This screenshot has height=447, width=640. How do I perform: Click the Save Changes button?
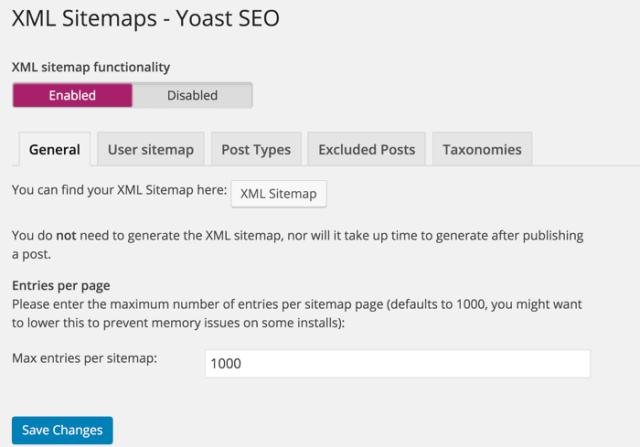click(x=62, y=430)
